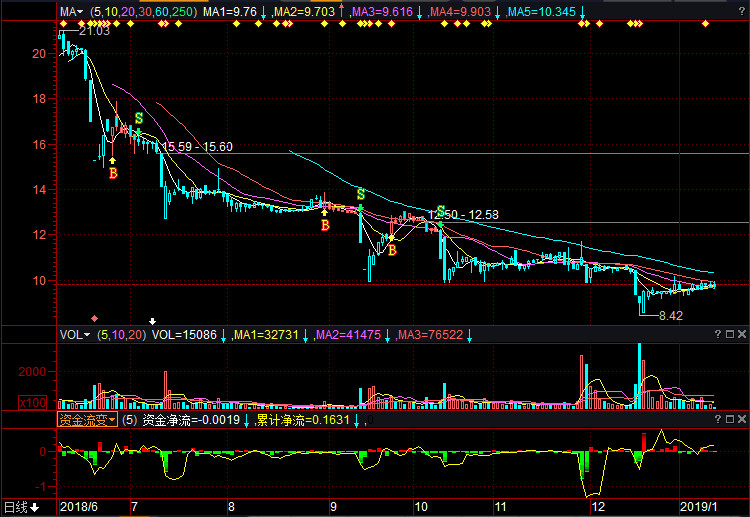This screenshot has height=517, width=750.
Task: Click the S sell marker near 12.50
Action: [x=440, y=211]
